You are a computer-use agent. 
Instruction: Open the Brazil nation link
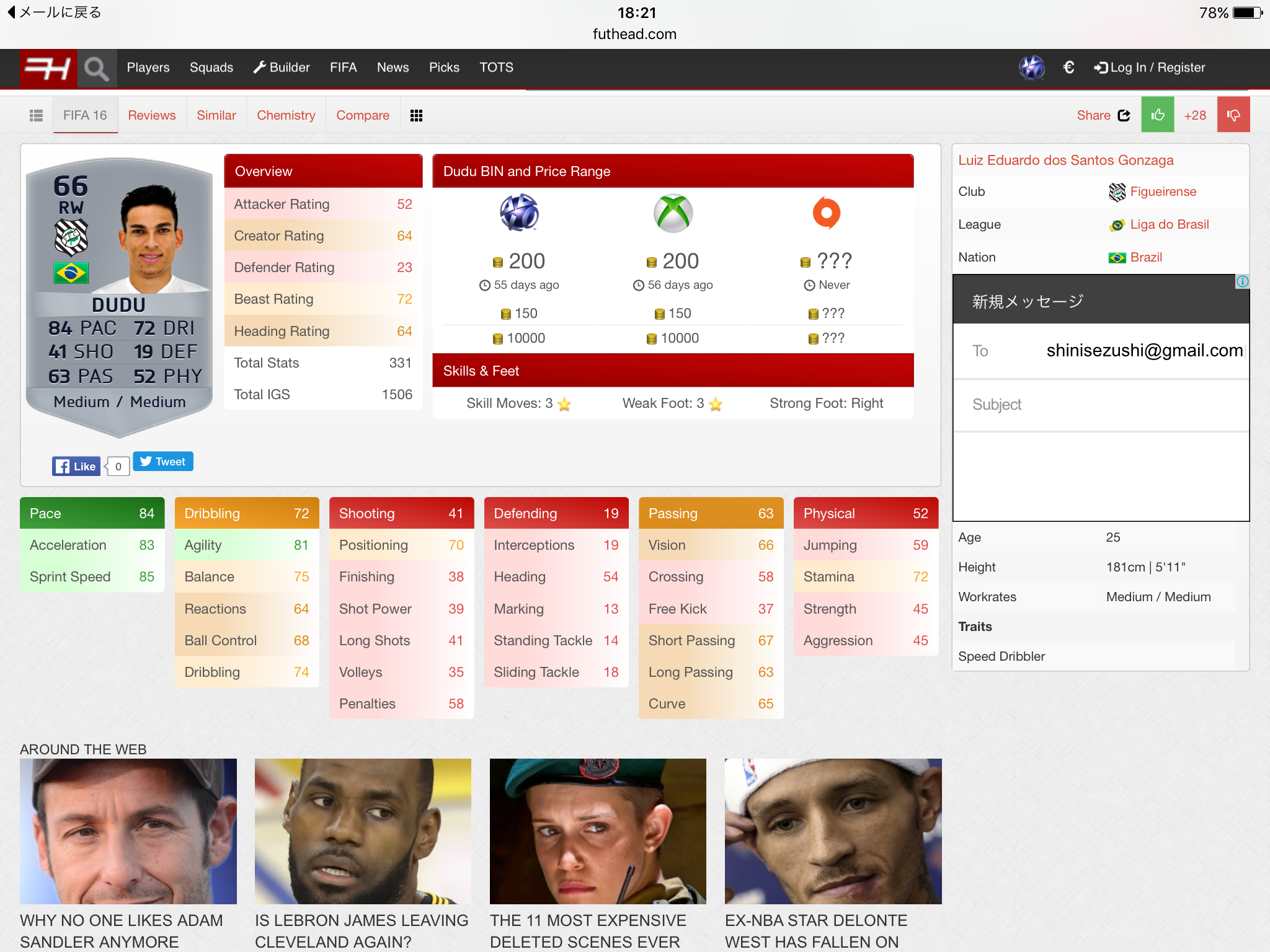point(1146,257)
